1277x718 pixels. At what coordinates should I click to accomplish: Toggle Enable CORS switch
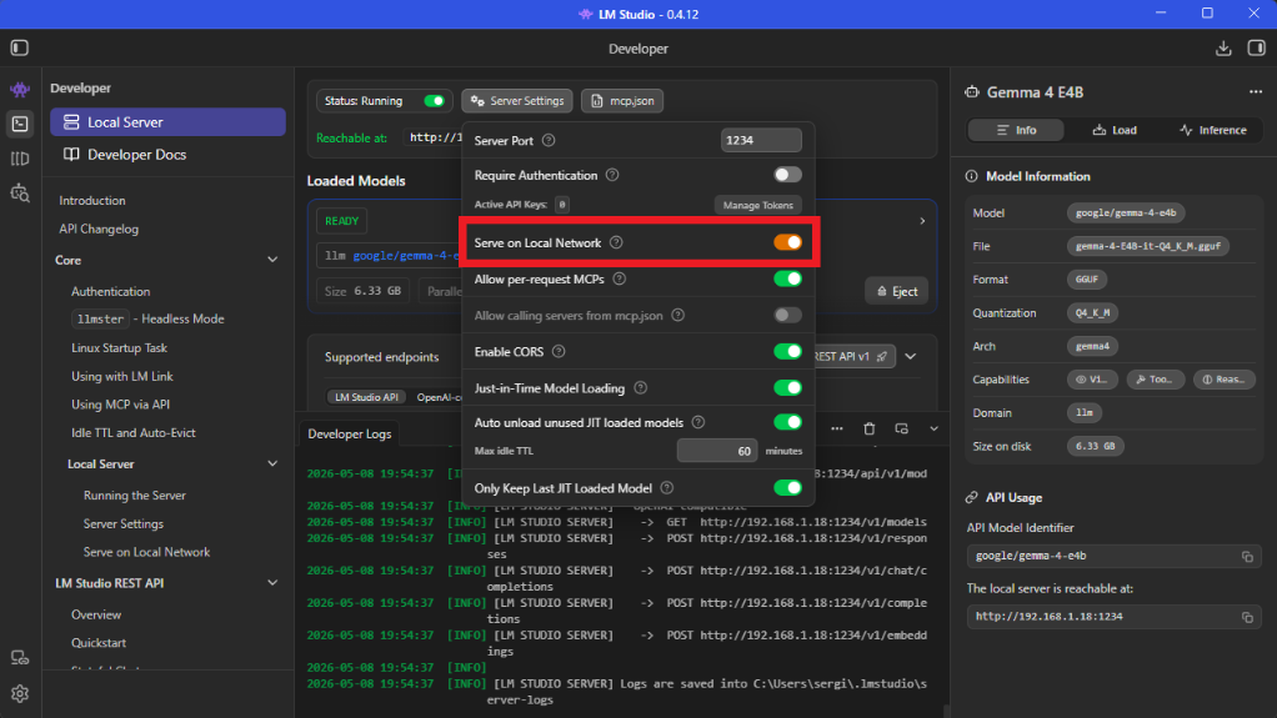788,352
